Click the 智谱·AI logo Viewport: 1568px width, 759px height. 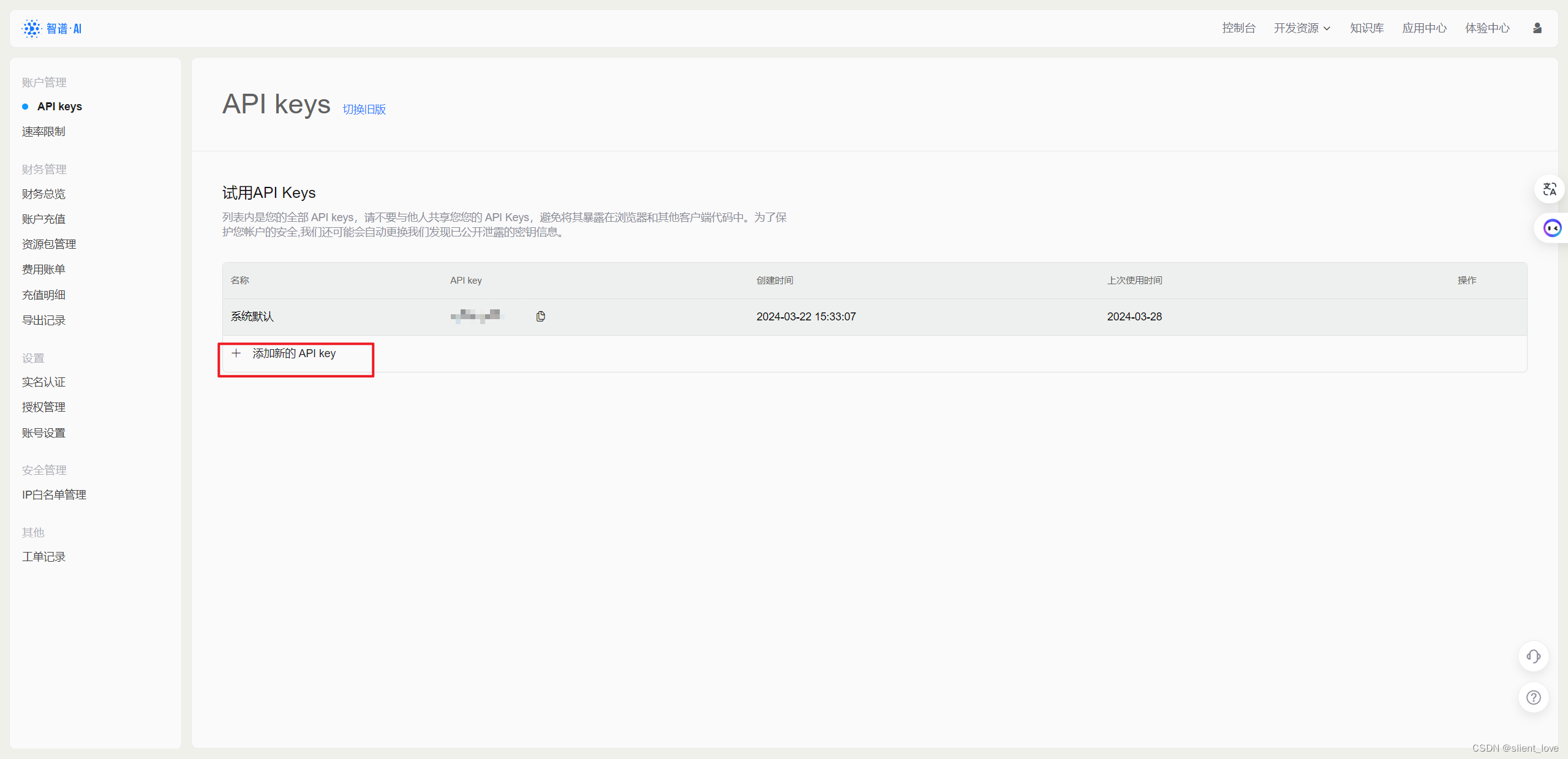52,28
